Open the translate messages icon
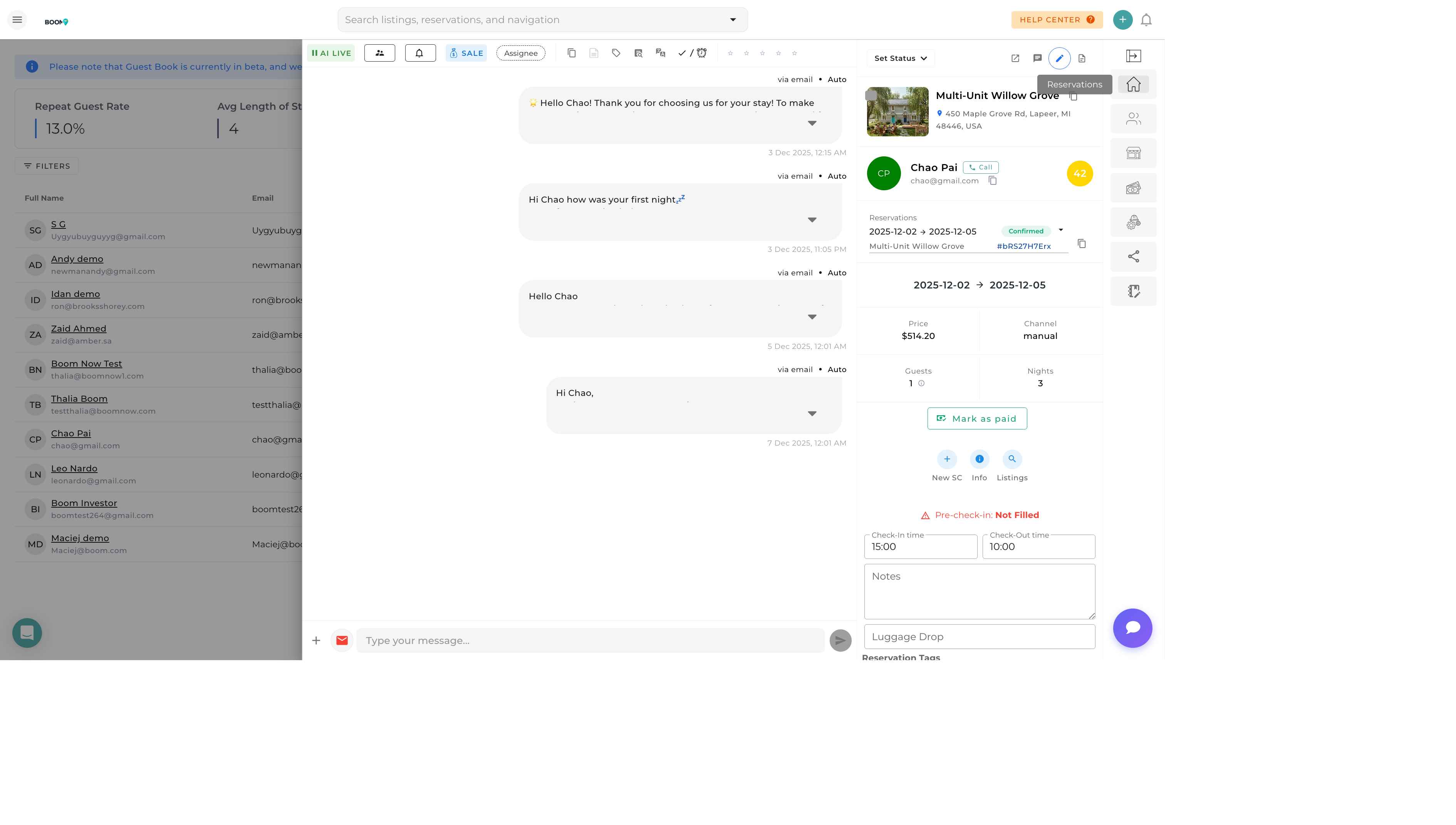The image size is (1456, 825). coord(660,53)
